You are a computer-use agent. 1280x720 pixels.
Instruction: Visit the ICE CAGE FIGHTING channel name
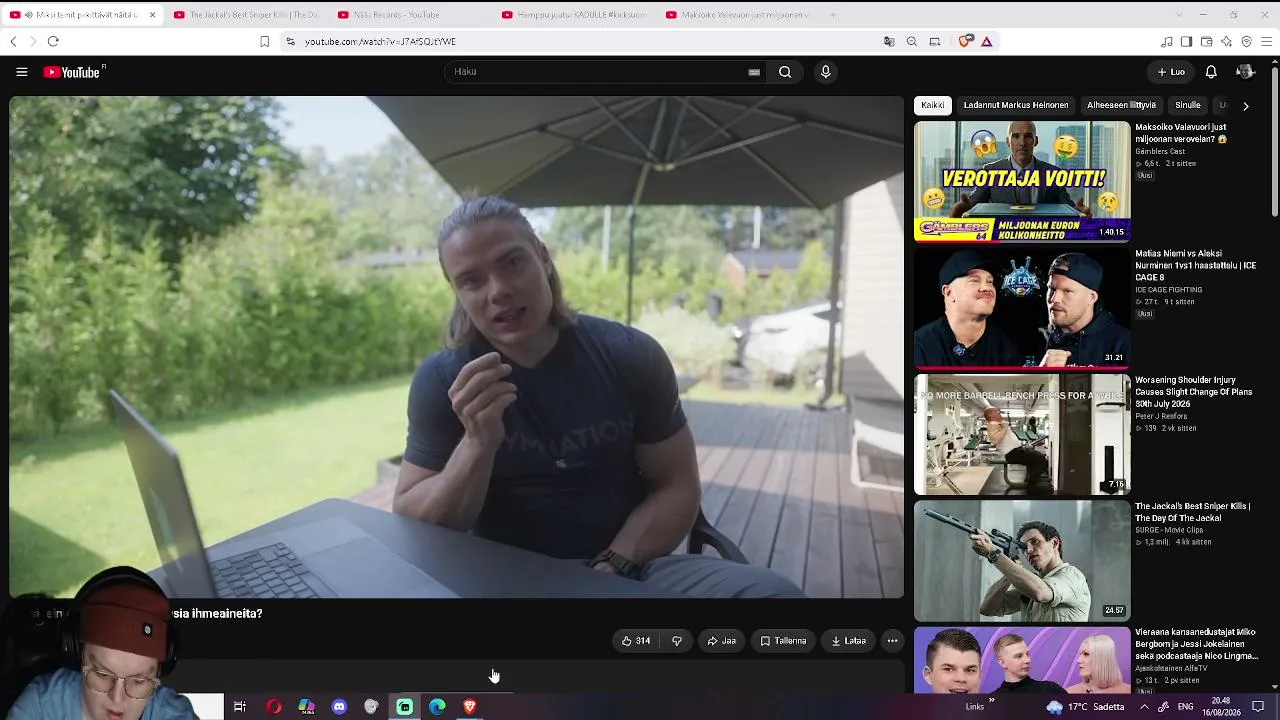coord(1168,290)
